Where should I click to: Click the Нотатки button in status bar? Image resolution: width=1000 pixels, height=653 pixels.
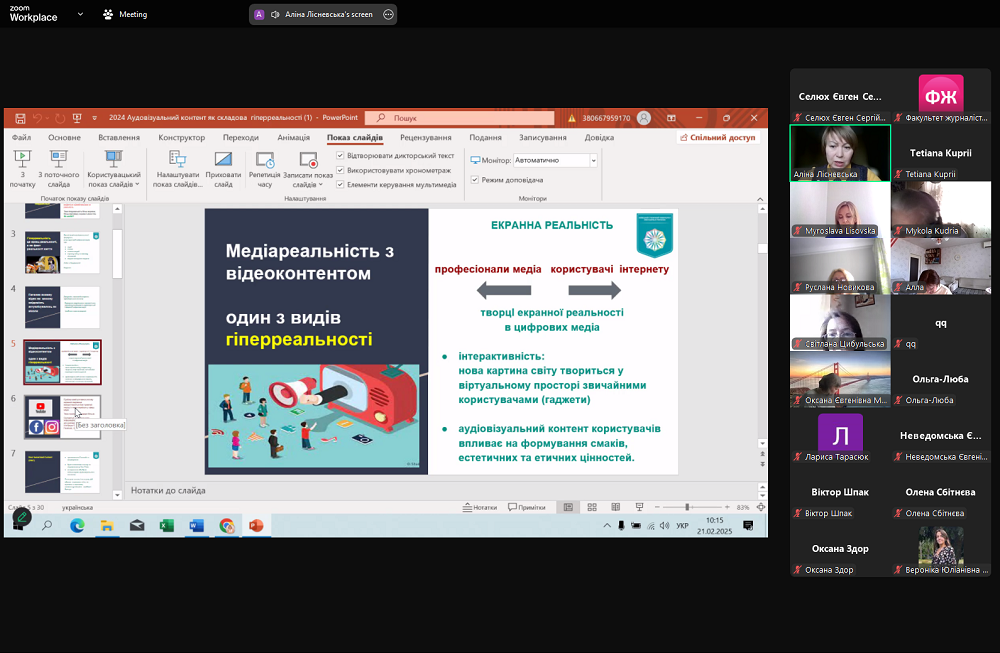click(x=480, y=507)
